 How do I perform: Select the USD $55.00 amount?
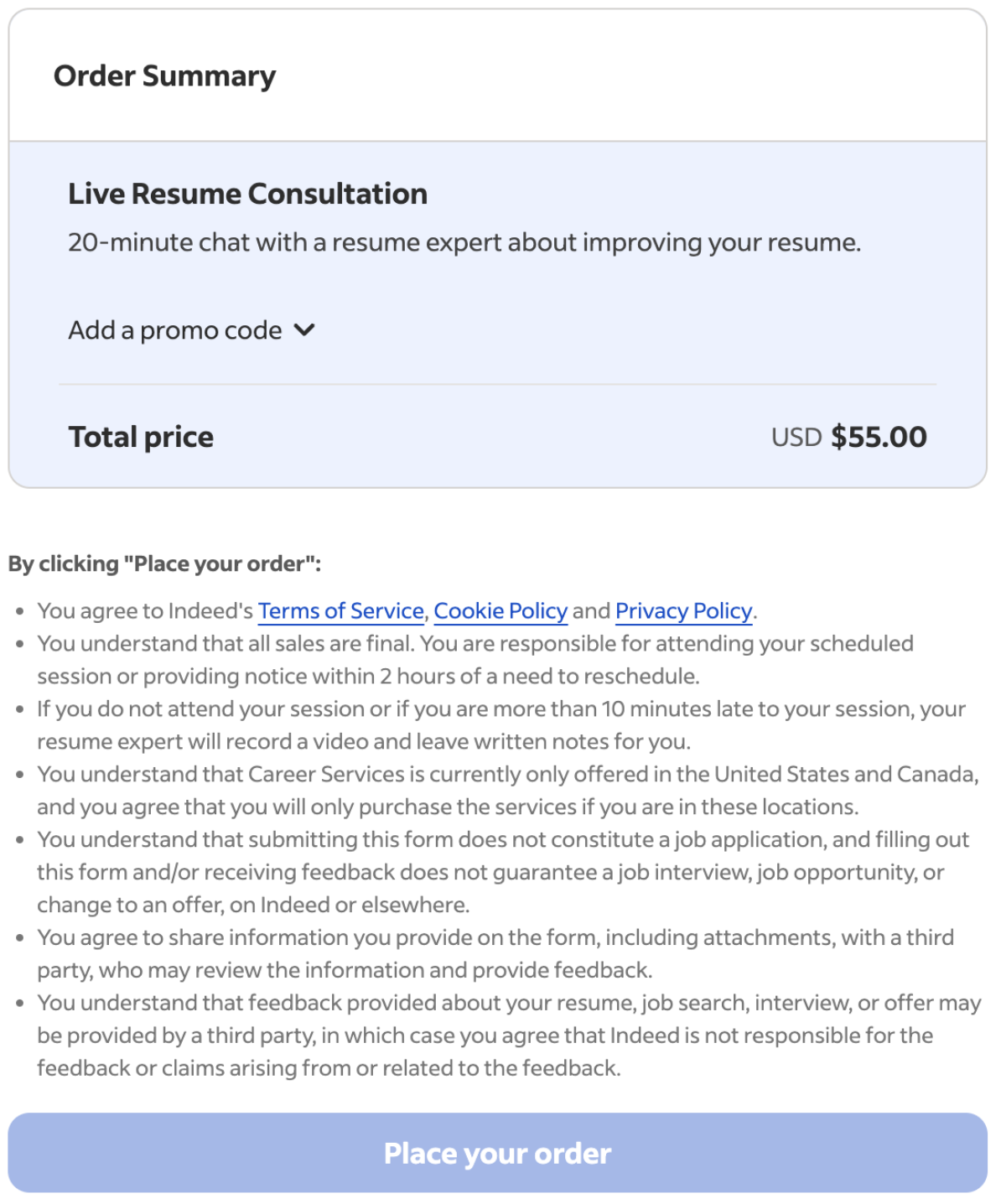tap(849, 437)
